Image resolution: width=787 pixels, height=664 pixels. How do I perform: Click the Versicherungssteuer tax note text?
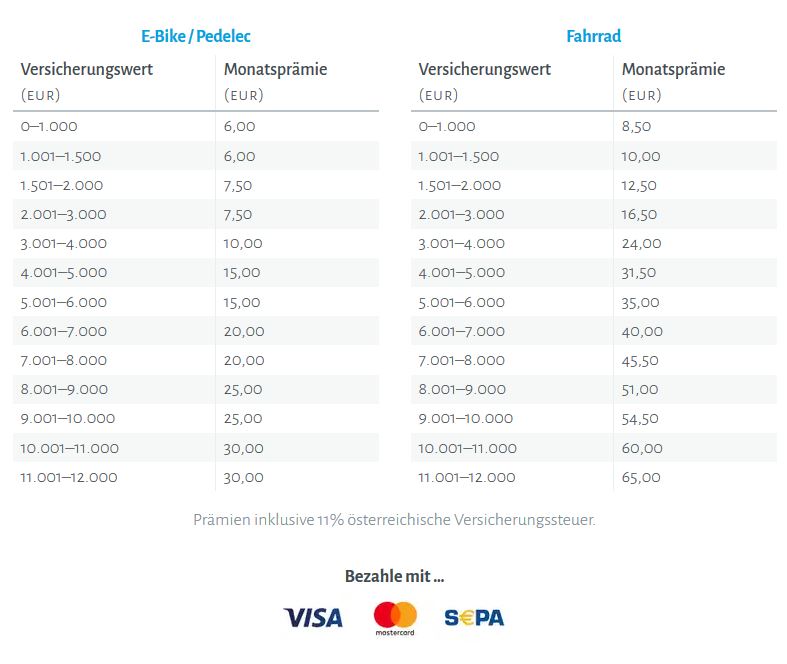pos(394,520)
